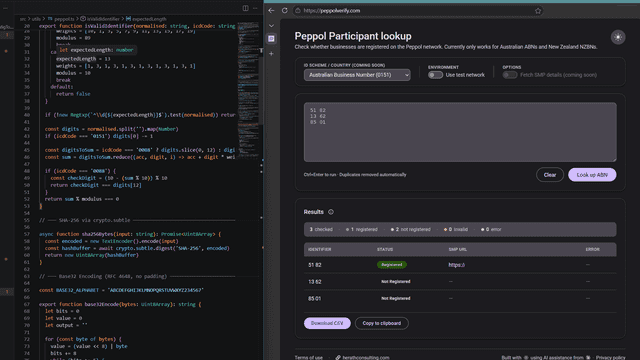Click identifier cell '51 82'
The width and height of the screenshot is (640, 360).
(315, 265)
